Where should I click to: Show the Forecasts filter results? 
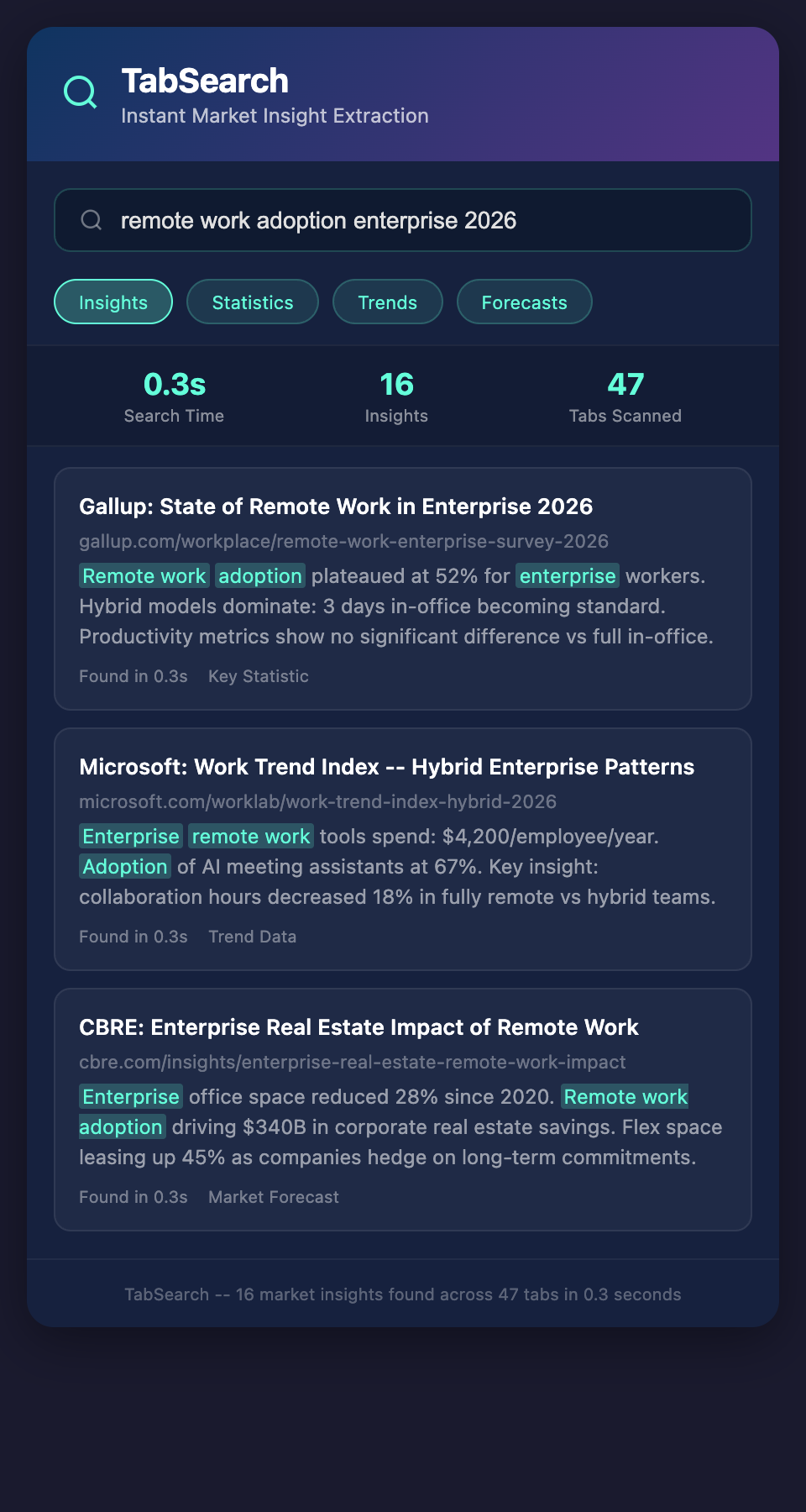coord(524,302)
